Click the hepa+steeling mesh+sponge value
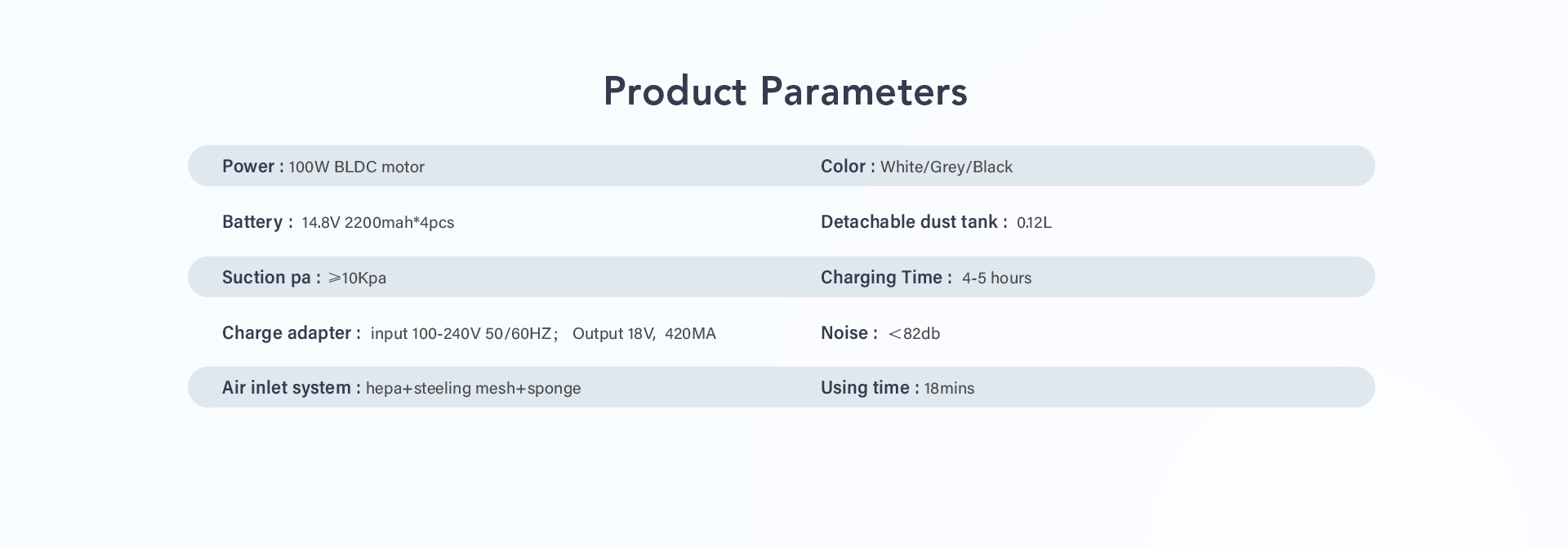This screenshot has height=548, width=1568. pyautogui.click(x=474, y=389)
